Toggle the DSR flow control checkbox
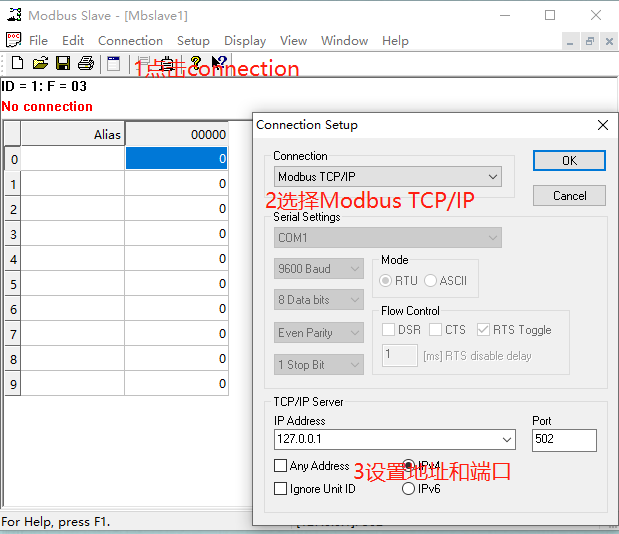619x534 pixels. (388, 330)
